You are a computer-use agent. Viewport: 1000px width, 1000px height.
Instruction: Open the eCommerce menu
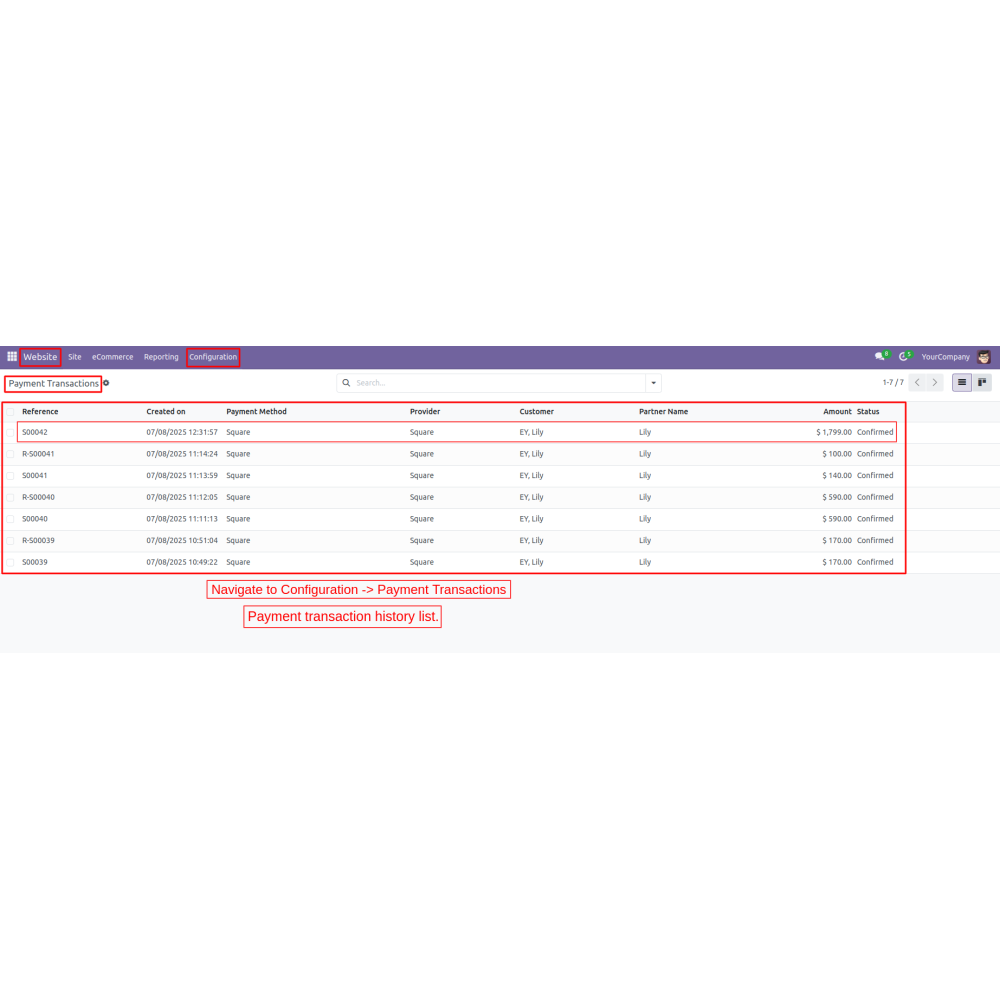(x=112, y=357)
